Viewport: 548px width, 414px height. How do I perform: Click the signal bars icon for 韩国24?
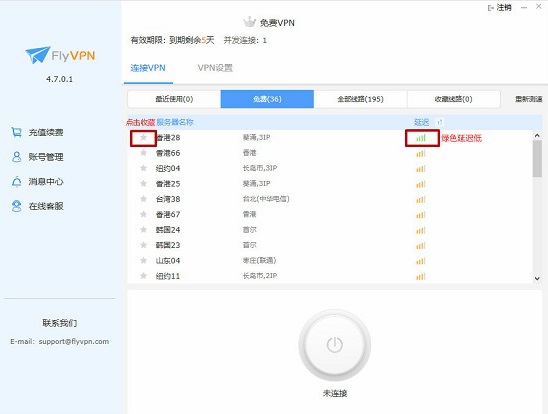pyautogui.click(x=421, y=230)
